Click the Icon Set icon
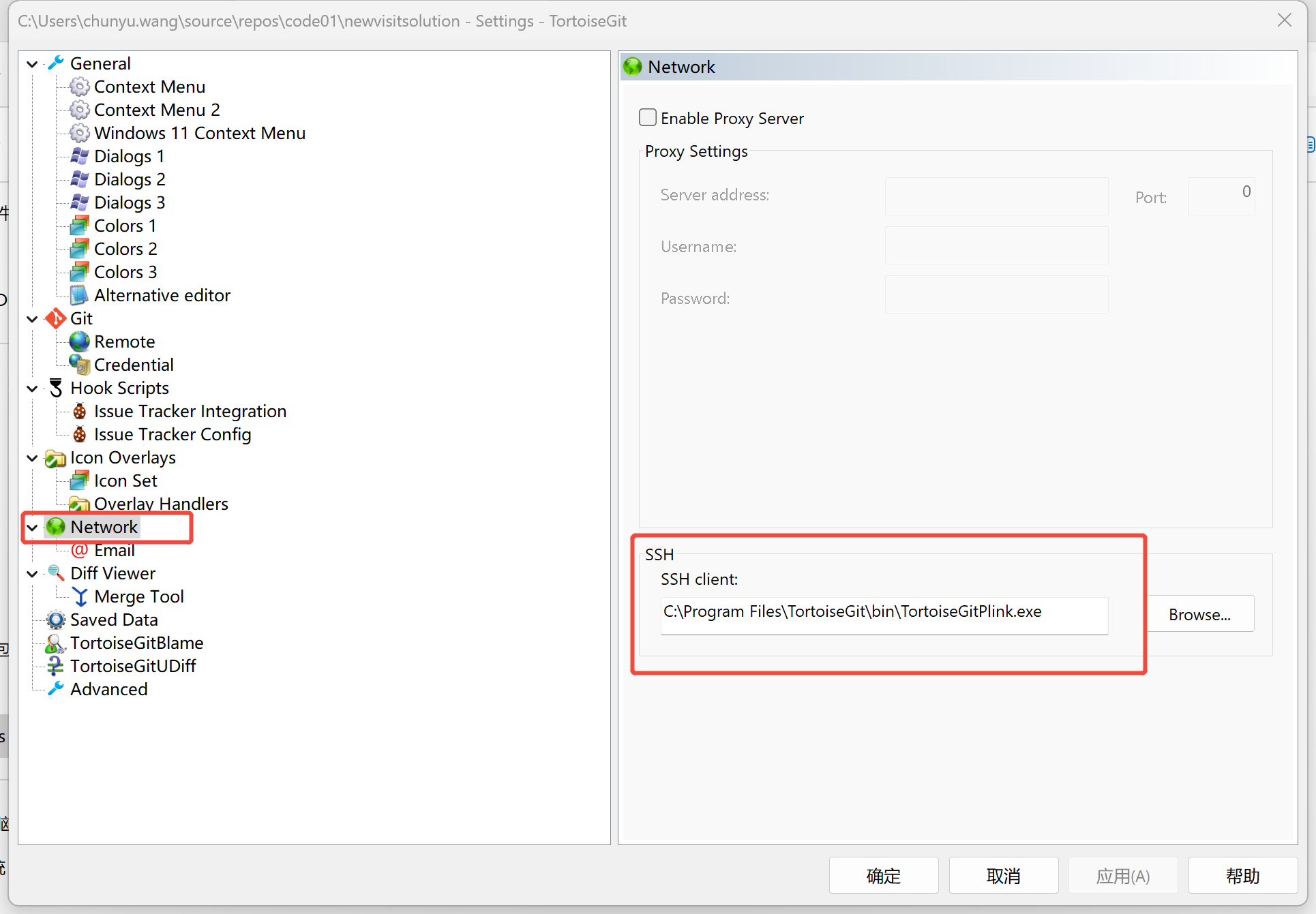The image size is (1316, 914). (80, 481)
